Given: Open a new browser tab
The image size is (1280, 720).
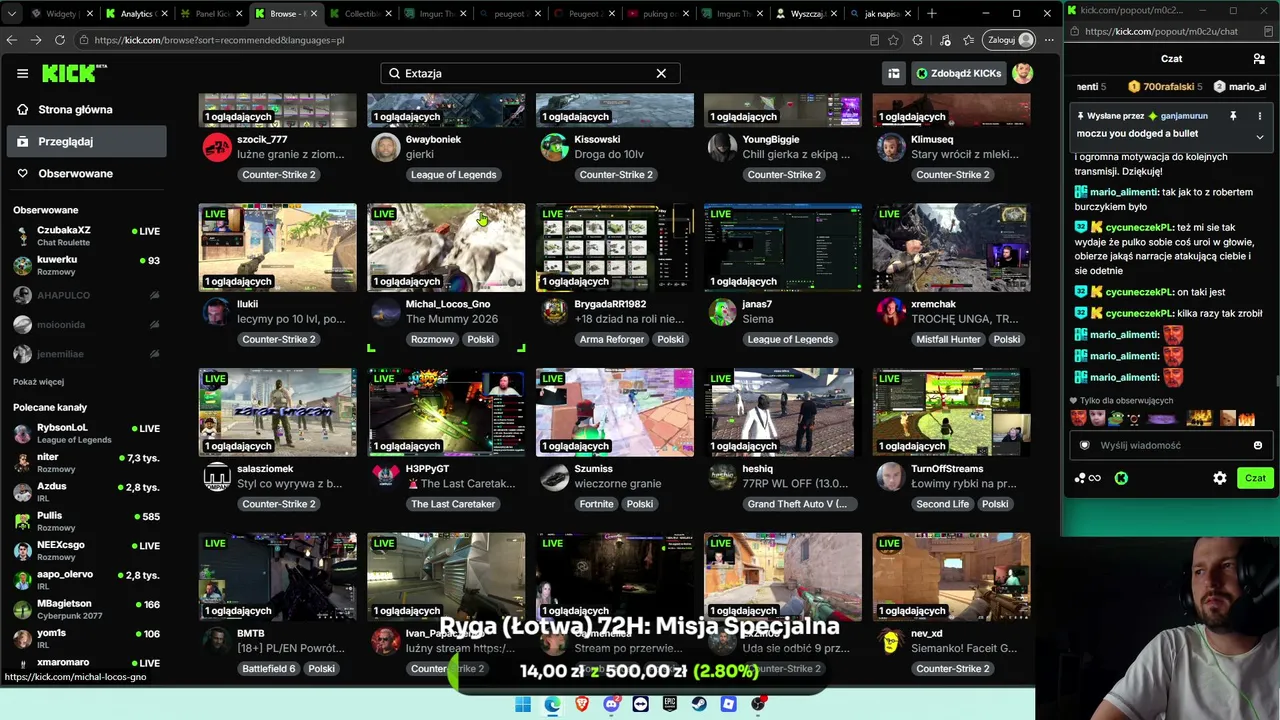Looking at the screenshot, I should [x=932, y=14].
